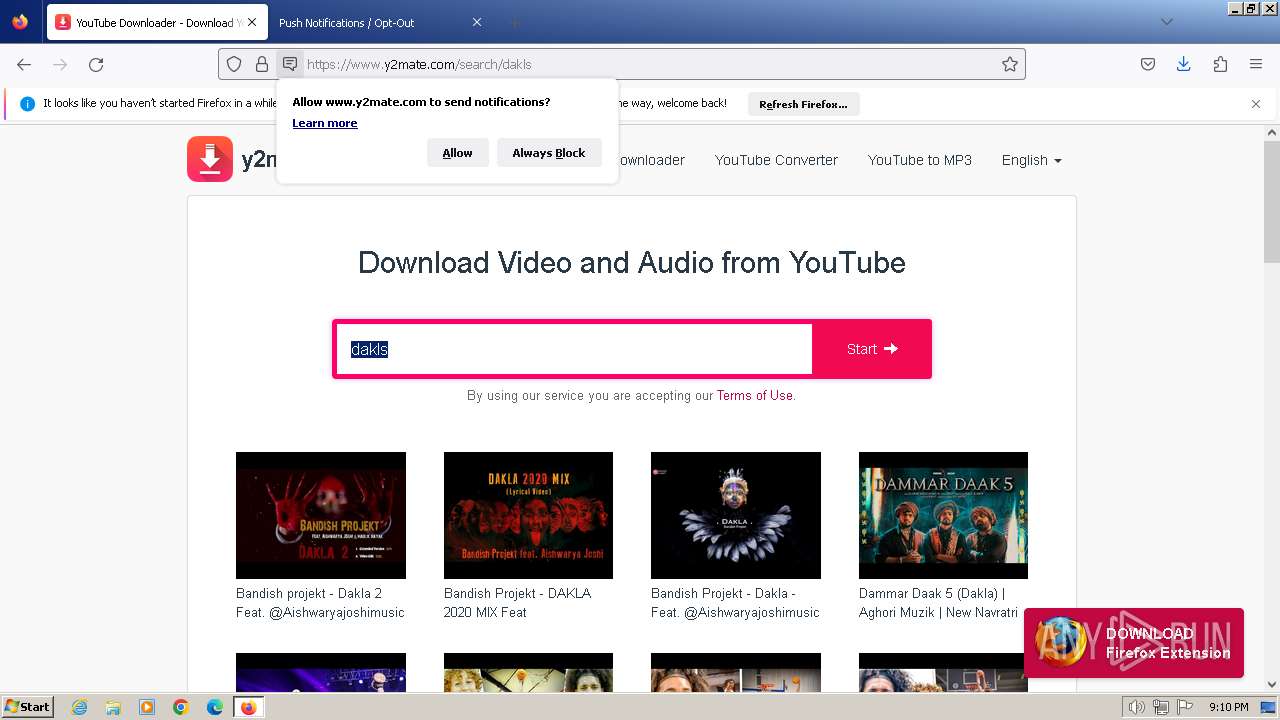Open the Learn more link
The width and height of the screenshot is (1280, 720).
coord(324,123)
